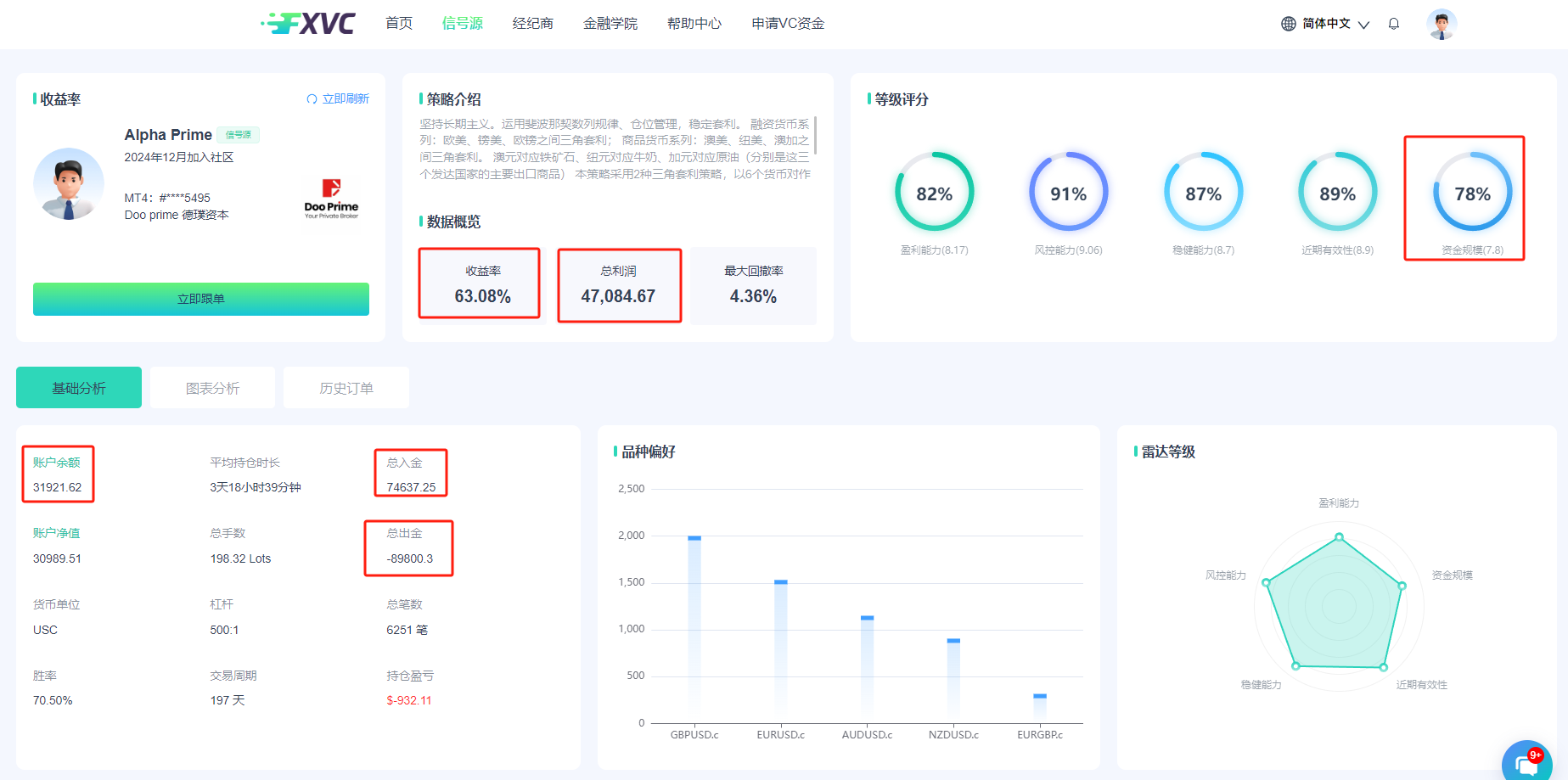The width and height of the screenshot is (1568, 780).
Task: Click the Doo Prime broker logo
Action: tap(331, 199)
